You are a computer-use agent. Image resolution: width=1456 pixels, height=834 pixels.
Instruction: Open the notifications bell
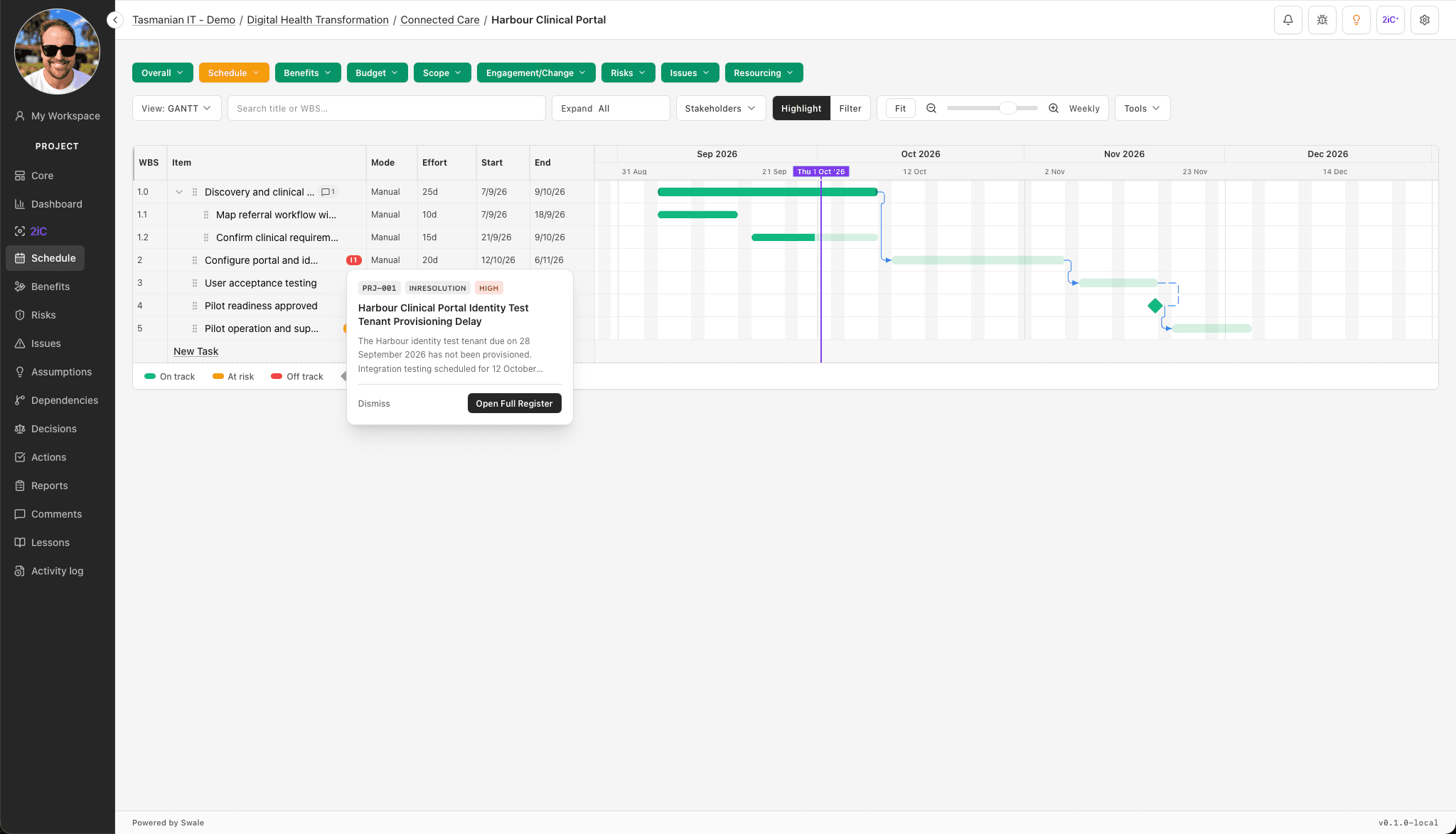(1288, 20)
